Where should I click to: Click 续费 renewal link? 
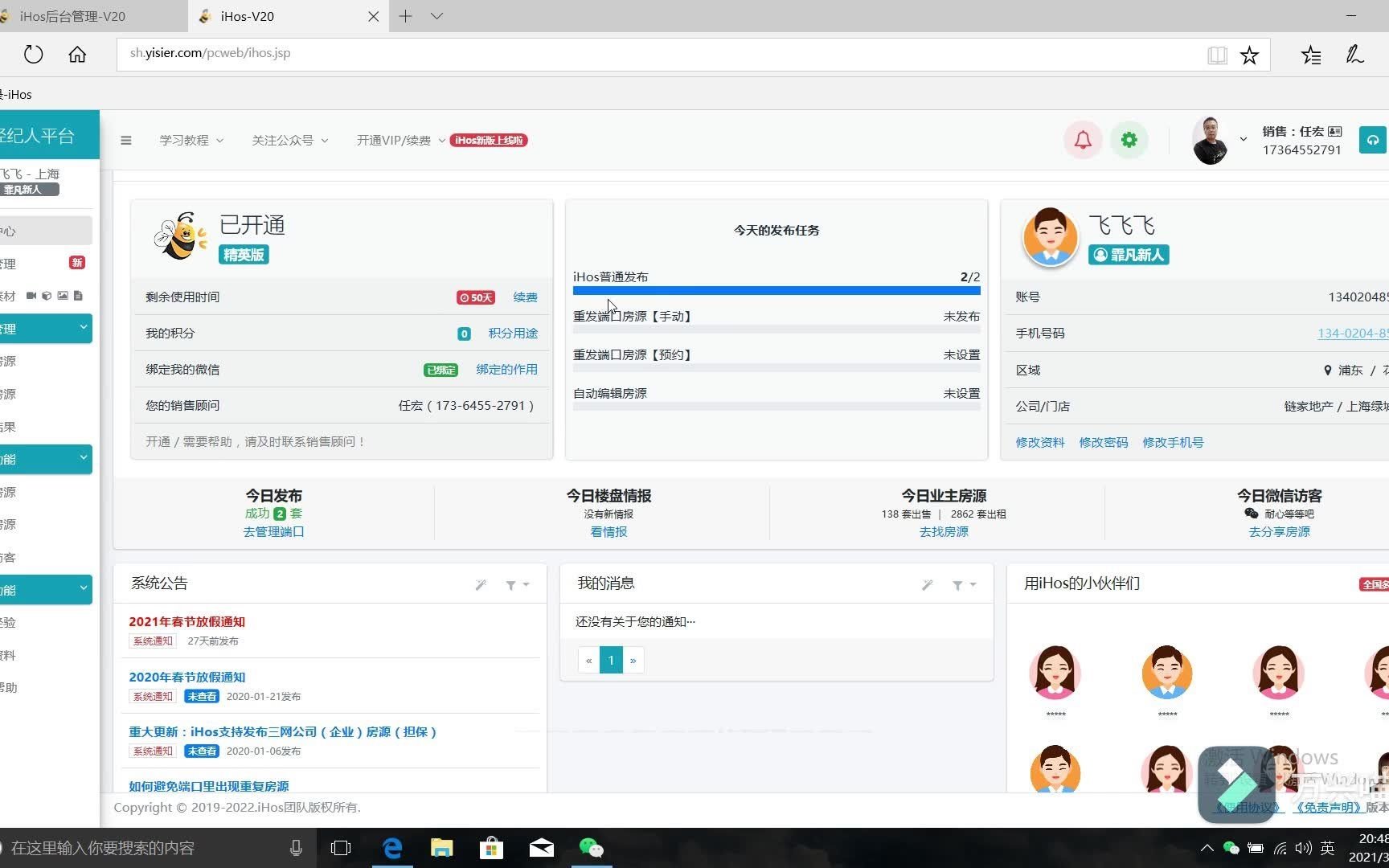(526, 297)
